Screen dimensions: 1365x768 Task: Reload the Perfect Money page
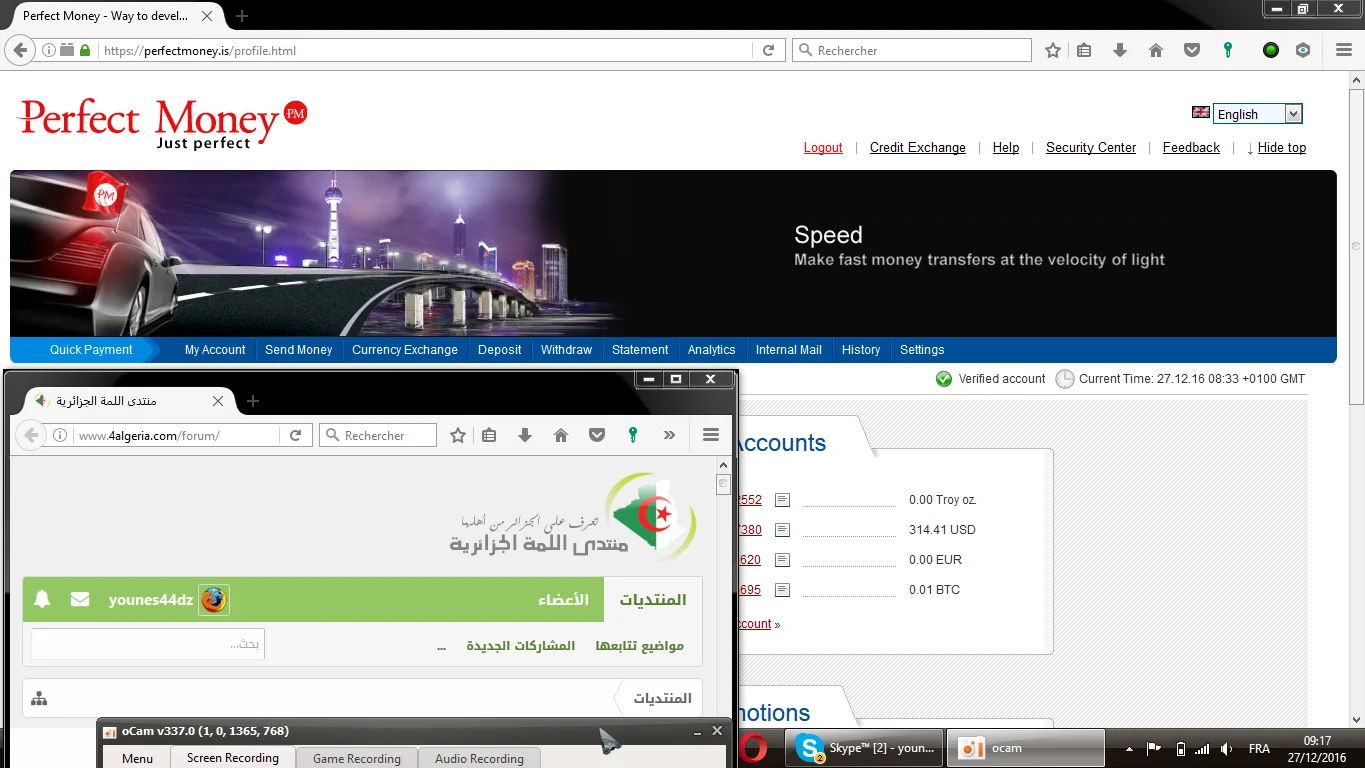click(x=768, y=50)
